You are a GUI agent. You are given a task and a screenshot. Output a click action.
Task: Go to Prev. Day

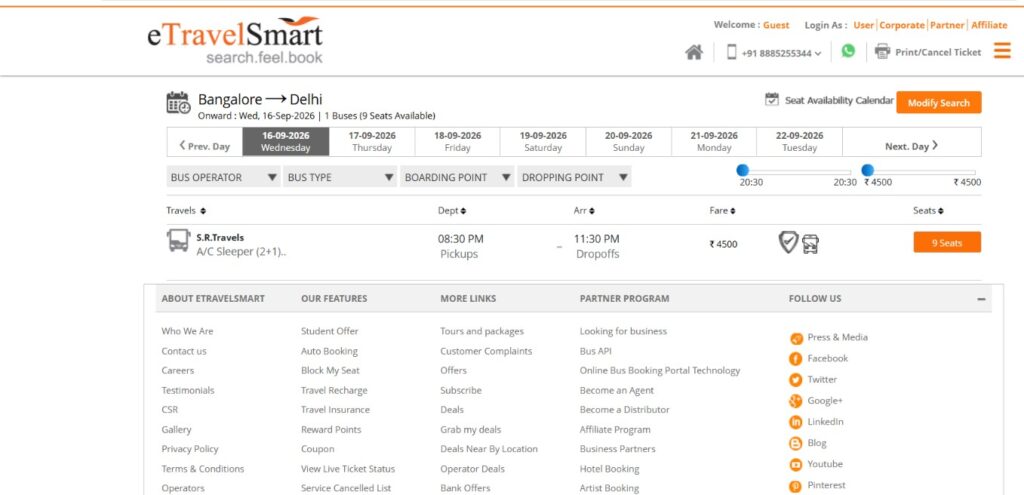tap(204, 146)
